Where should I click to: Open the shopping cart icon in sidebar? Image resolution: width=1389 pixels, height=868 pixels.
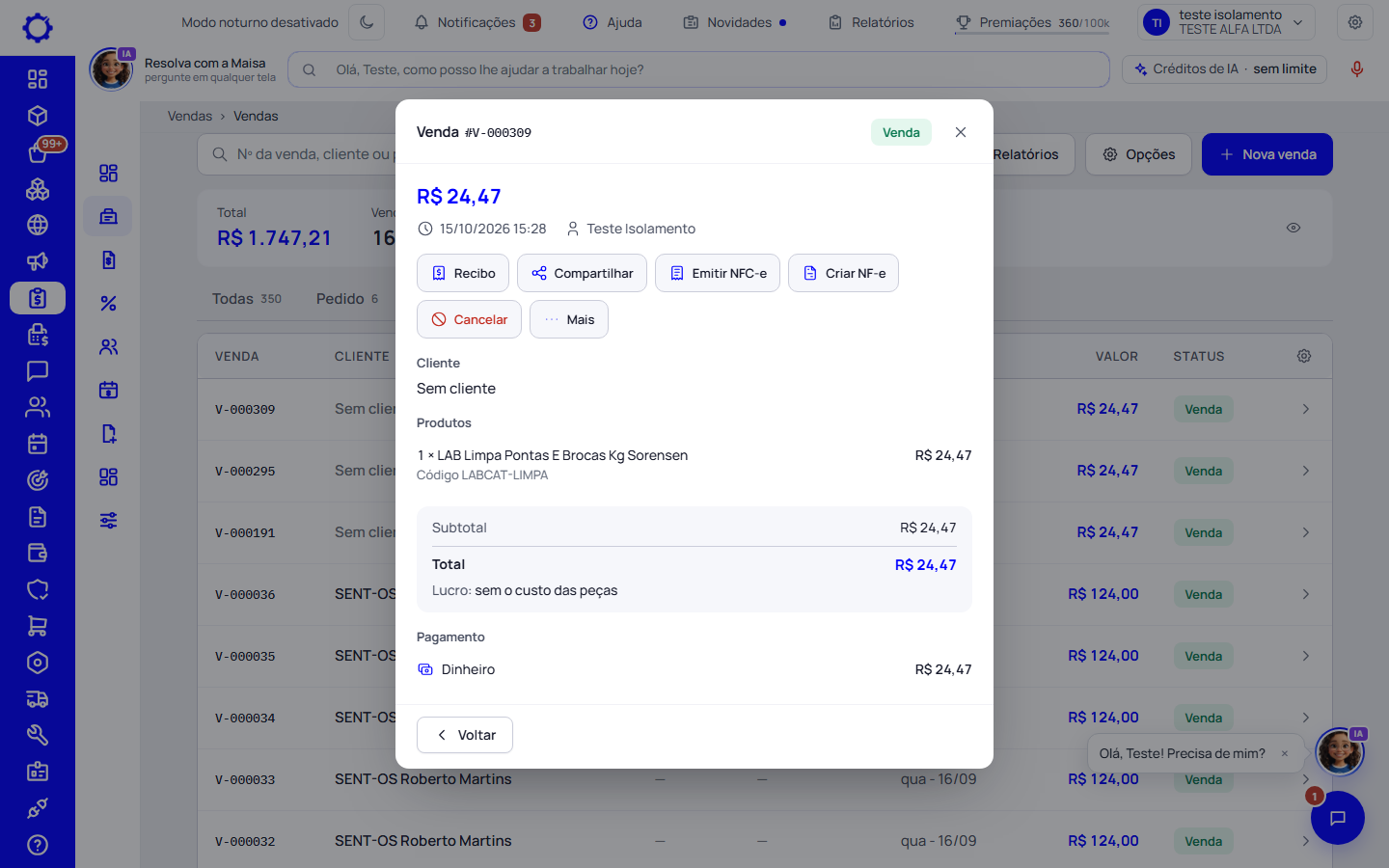point(38,626)
